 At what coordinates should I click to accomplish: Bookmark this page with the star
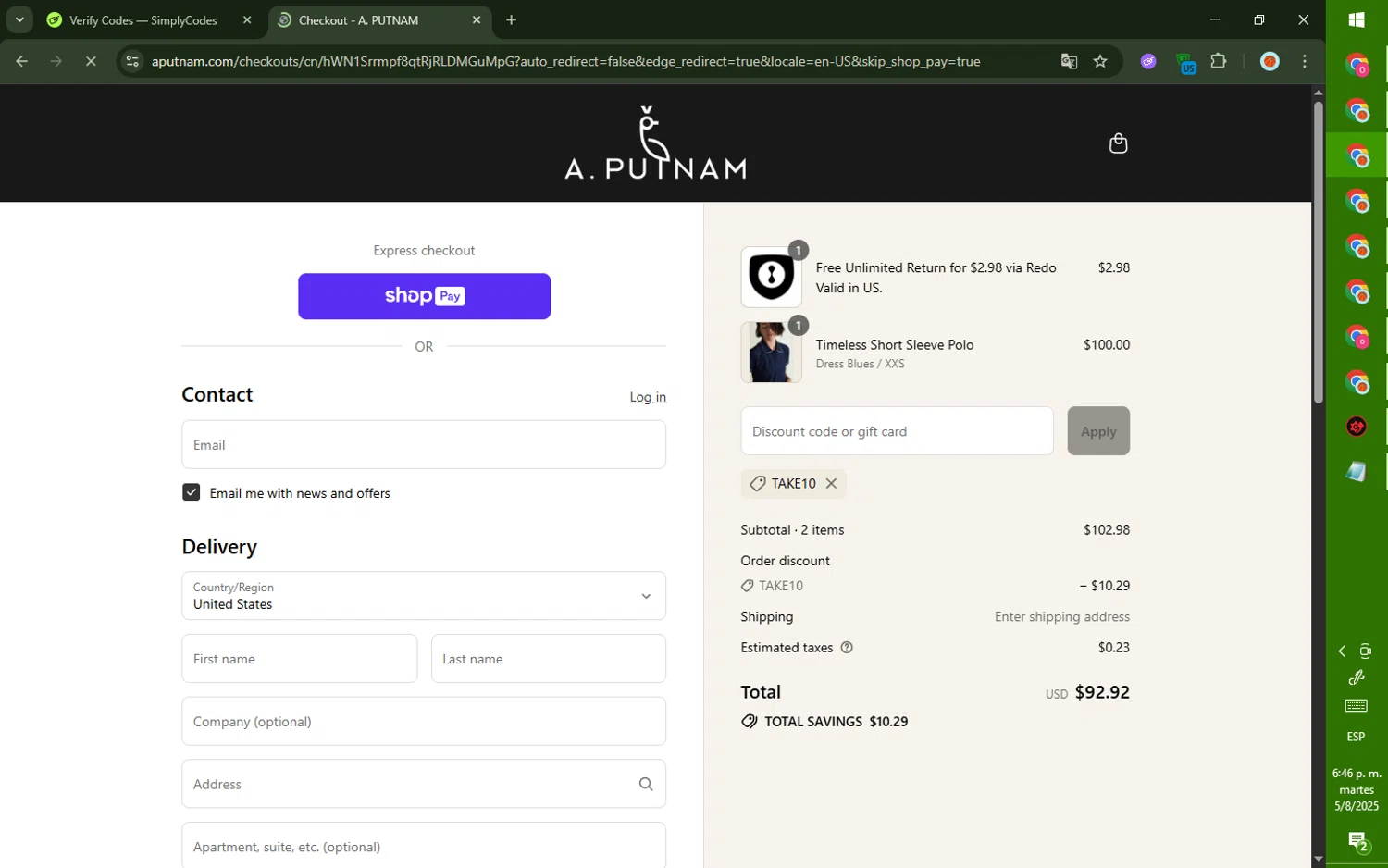click(x=1100, y=62)
